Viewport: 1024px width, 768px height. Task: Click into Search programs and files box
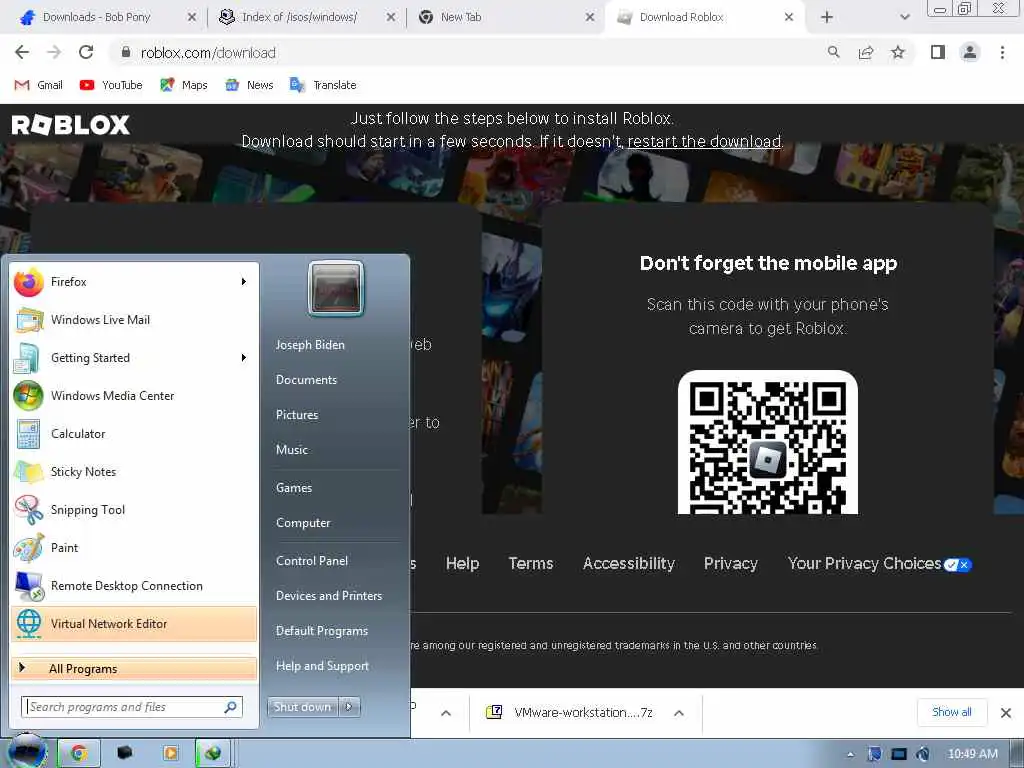[133, 707]
